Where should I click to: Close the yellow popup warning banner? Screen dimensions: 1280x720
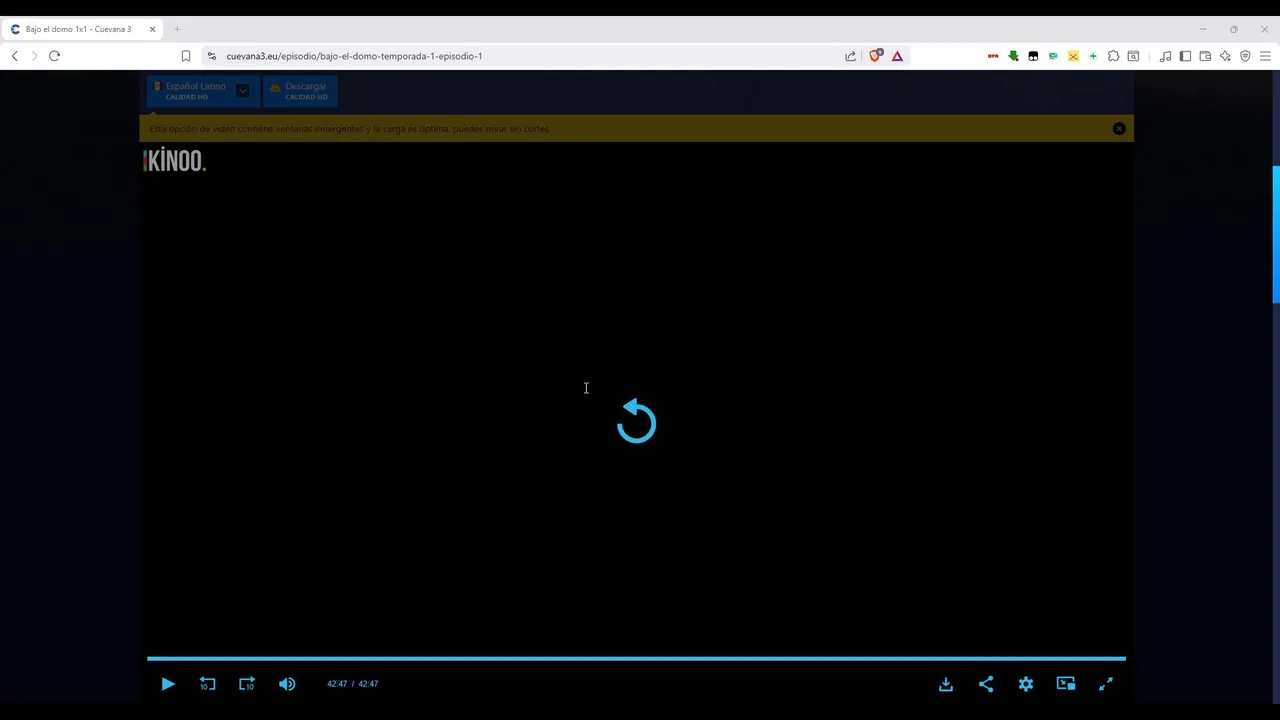(1119, 128)
